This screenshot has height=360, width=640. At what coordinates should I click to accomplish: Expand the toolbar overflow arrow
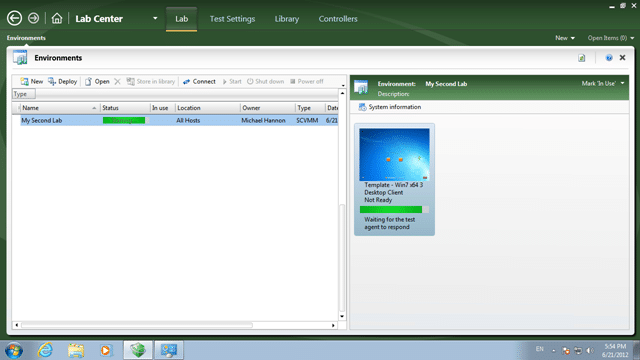(x=343, y=85)
